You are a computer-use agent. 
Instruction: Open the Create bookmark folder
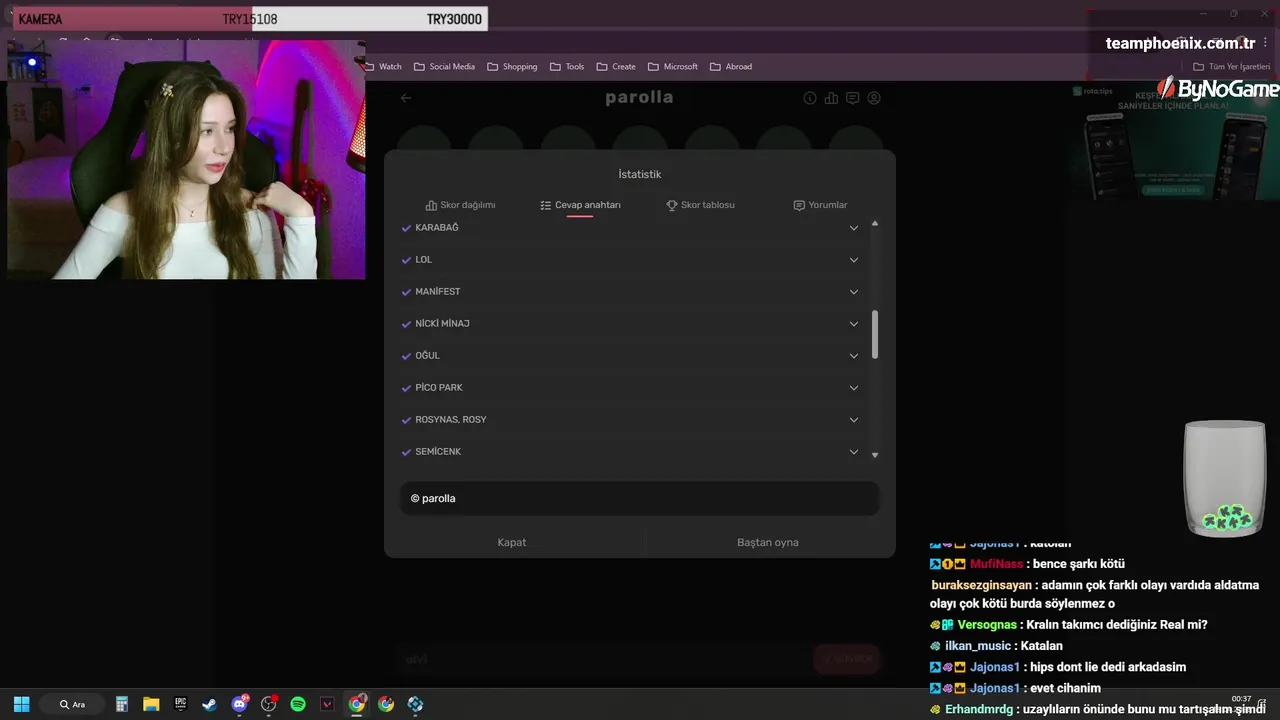616,67
